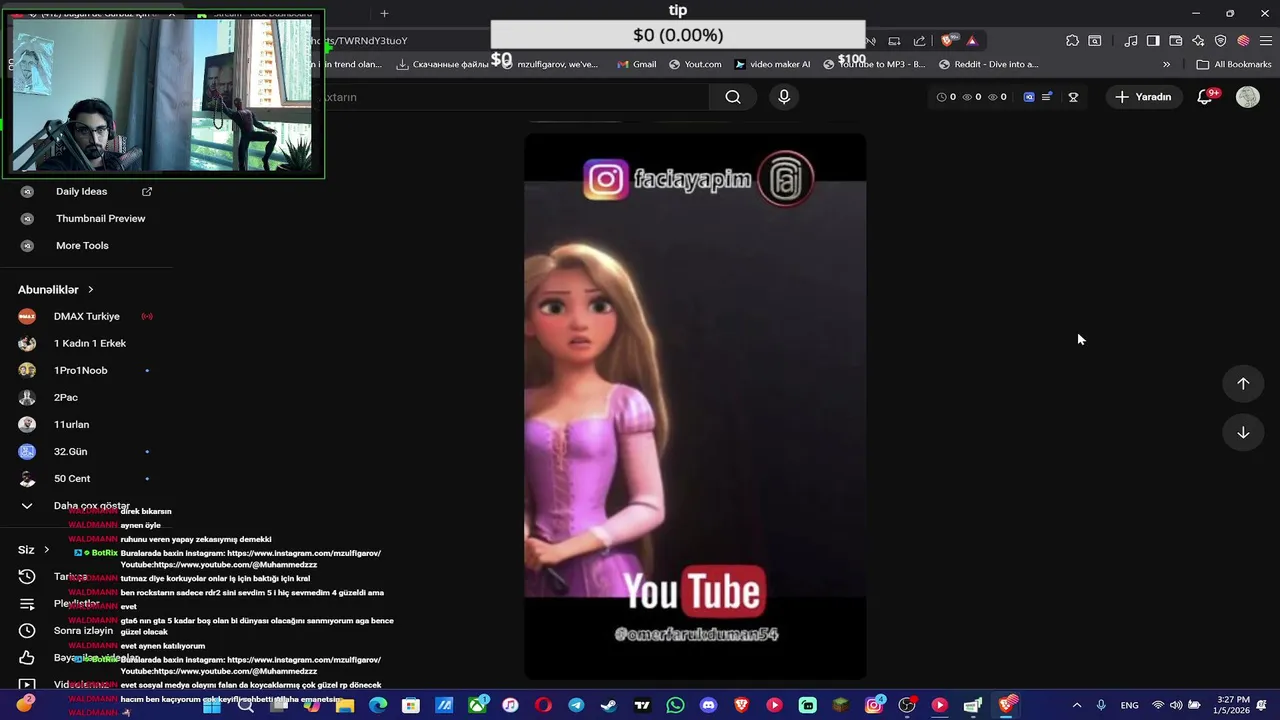Click the Yaradın create button
The height and width of the screenshot is (720, 1280).
pyautogui.click(x=1143, y=97)
